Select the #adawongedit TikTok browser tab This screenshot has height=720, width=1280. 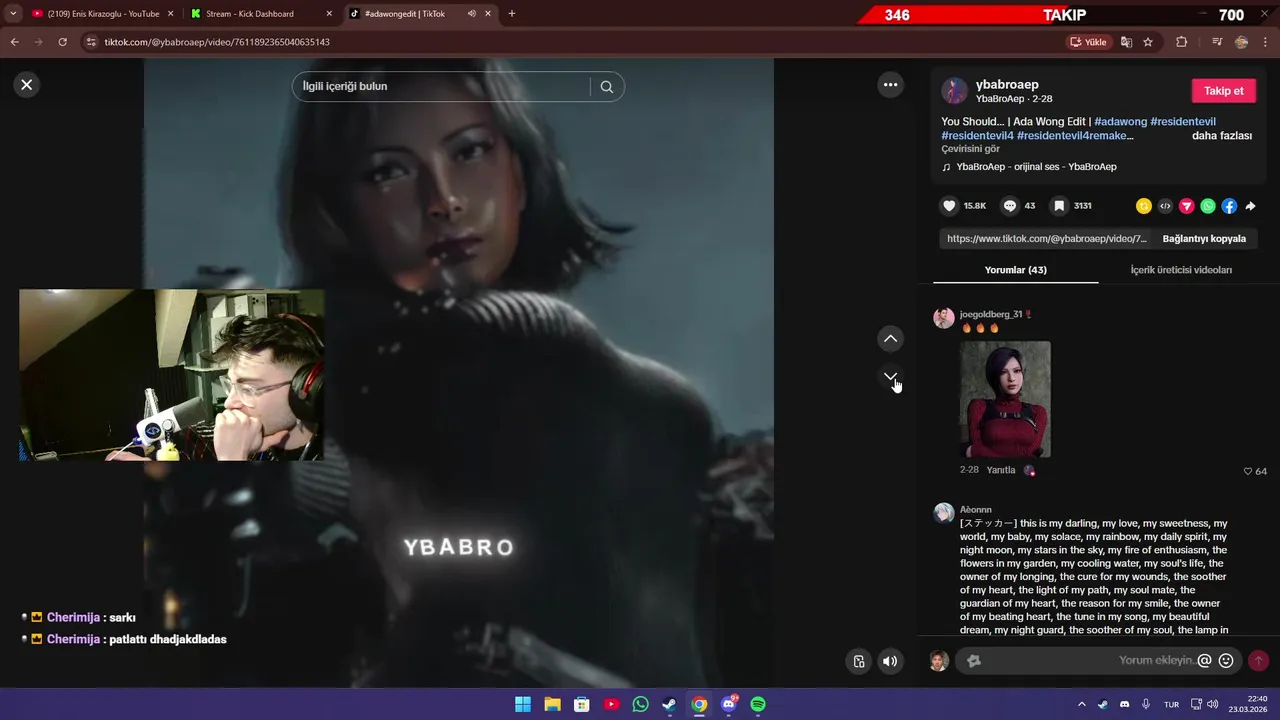click(405, 14)
